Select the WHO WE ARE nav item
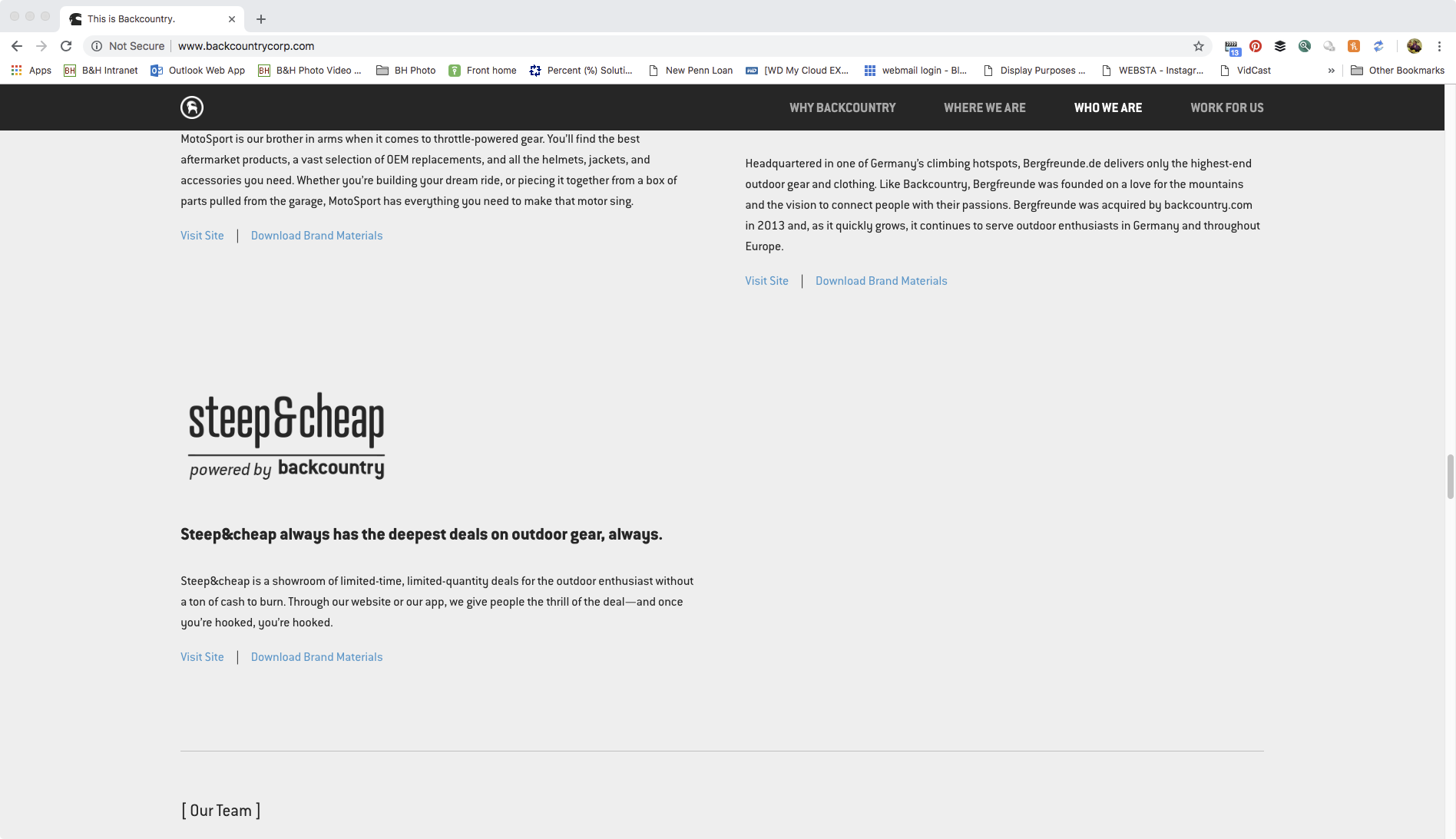The height and width of the screenshot is (839, 1456). coord(1108,107)
